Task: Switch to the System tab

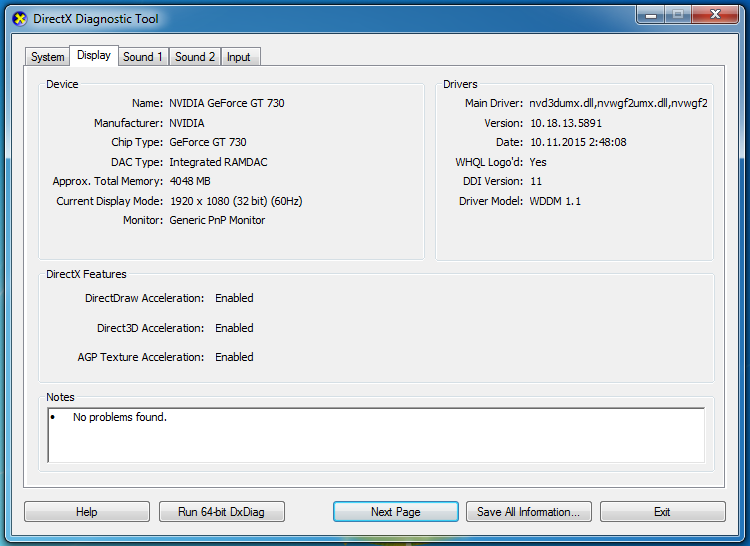Action: point(47,57)
